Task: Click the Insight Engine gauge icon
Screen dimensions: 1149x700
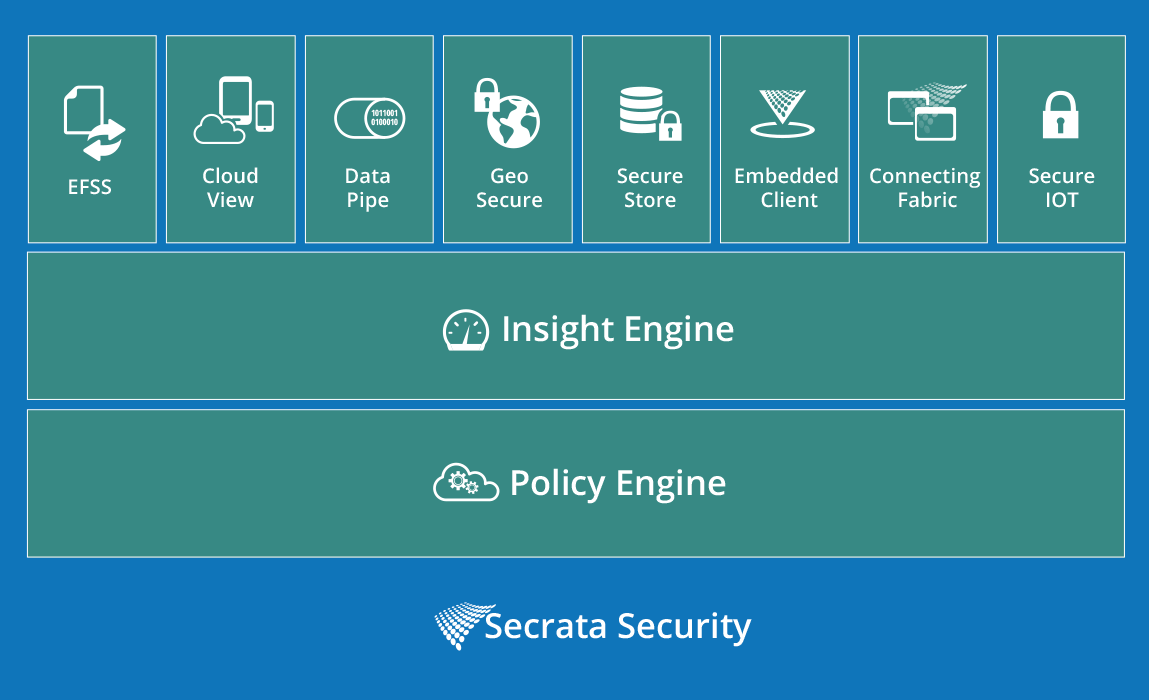Action: (x=466, y=330)
